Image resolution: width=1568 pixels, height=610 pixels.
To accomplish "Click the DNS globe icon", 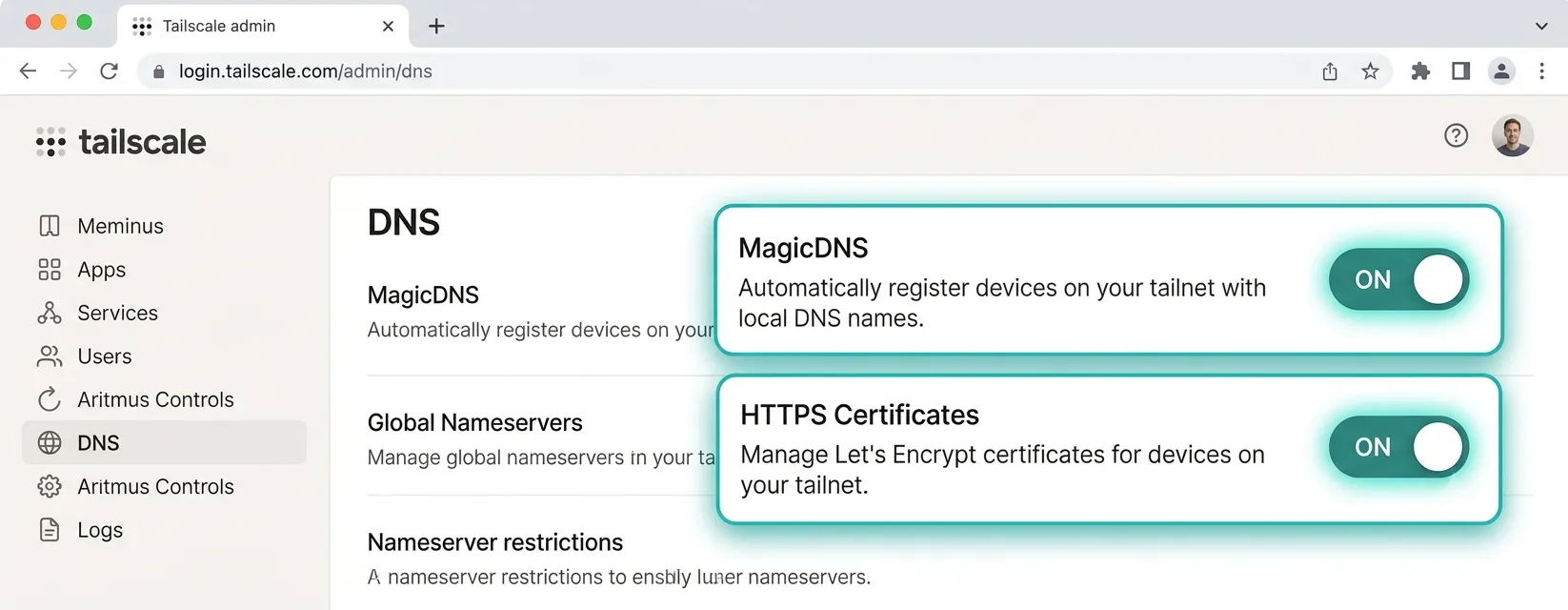I will point(50,443).
